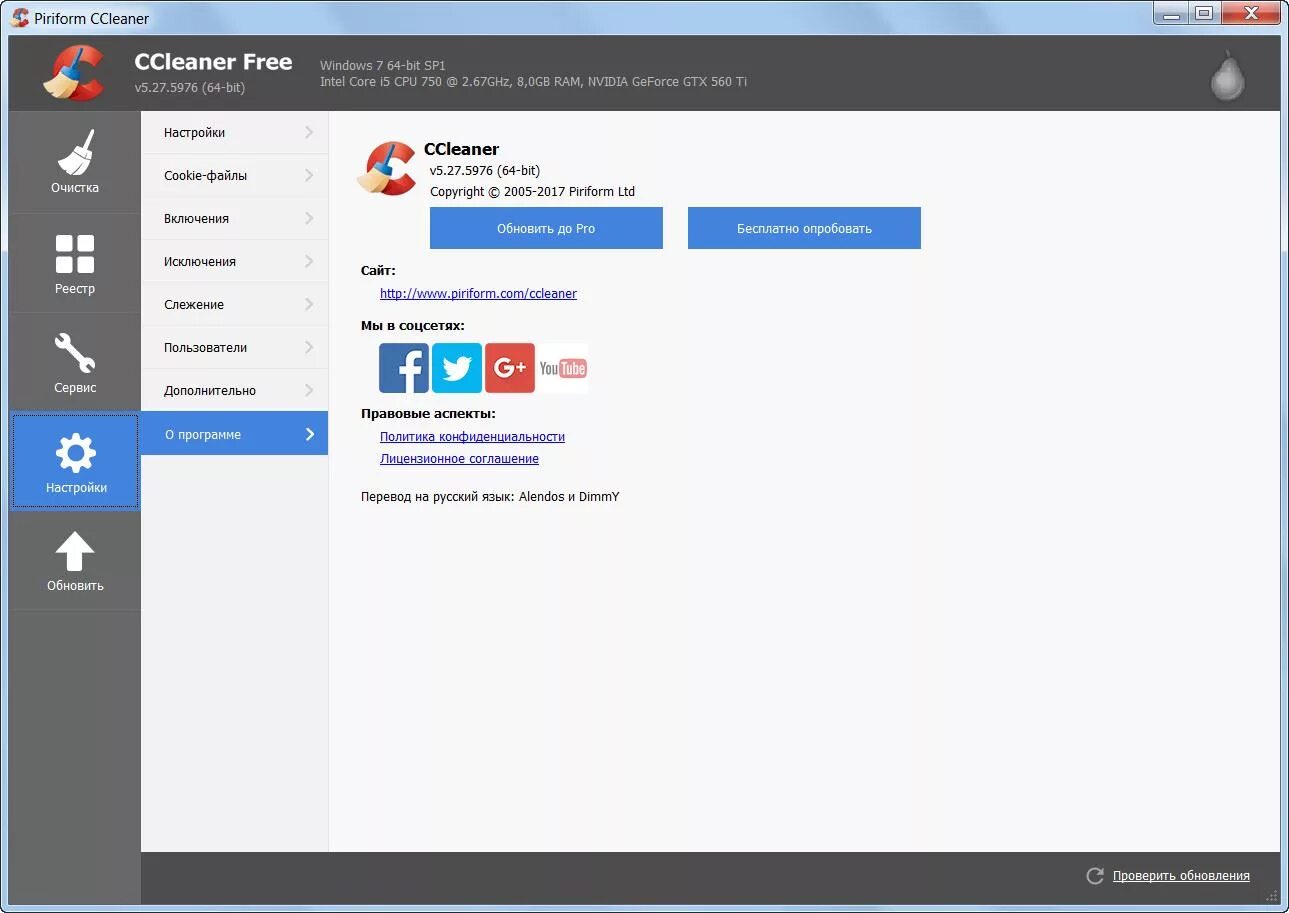Viewport: 1289px width, 913px height.
Task: Open the Очистка cleaner section
Action: click(x=75, y=161)
